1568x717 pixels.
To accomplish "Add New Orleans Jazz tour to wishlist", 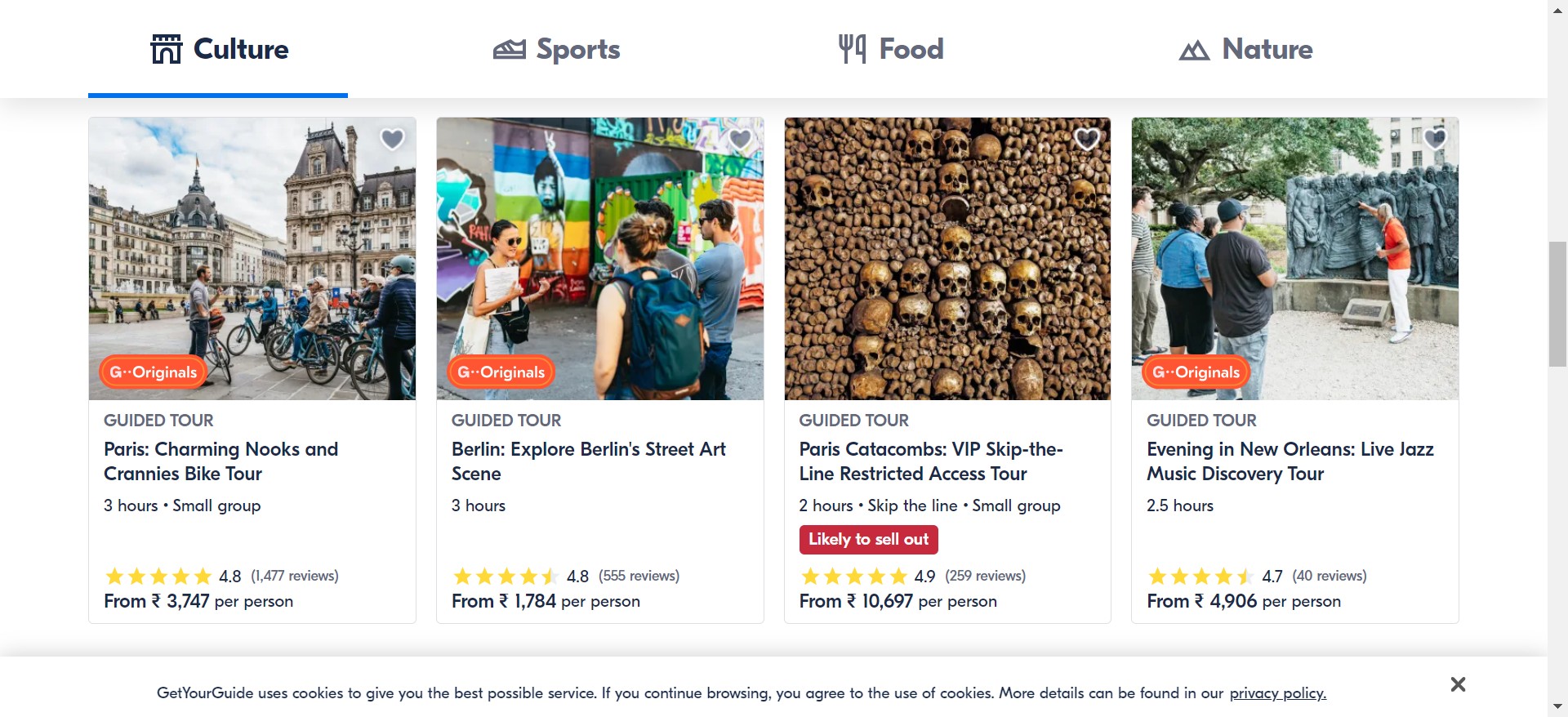I will [x=1435, y=140].
